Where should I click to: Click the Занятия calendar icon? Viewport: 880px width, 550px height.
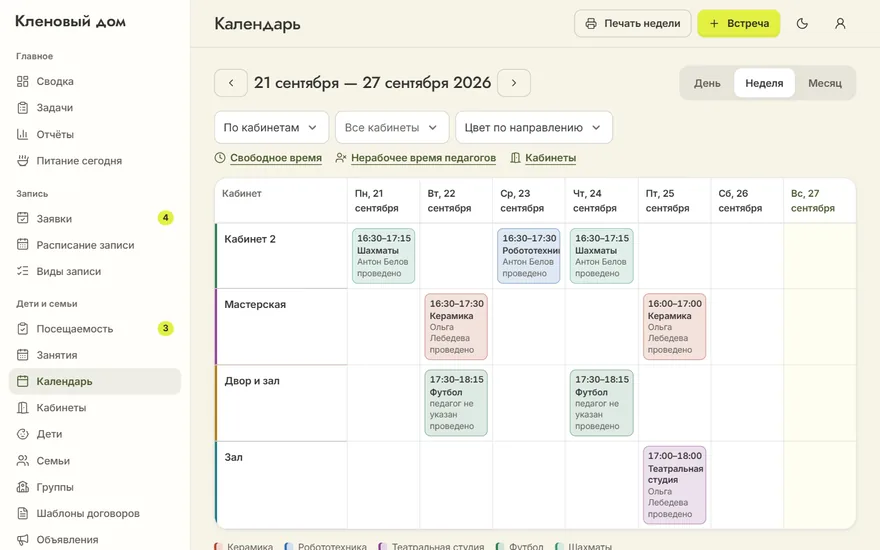pyautogui.click(x=22, y=355)
